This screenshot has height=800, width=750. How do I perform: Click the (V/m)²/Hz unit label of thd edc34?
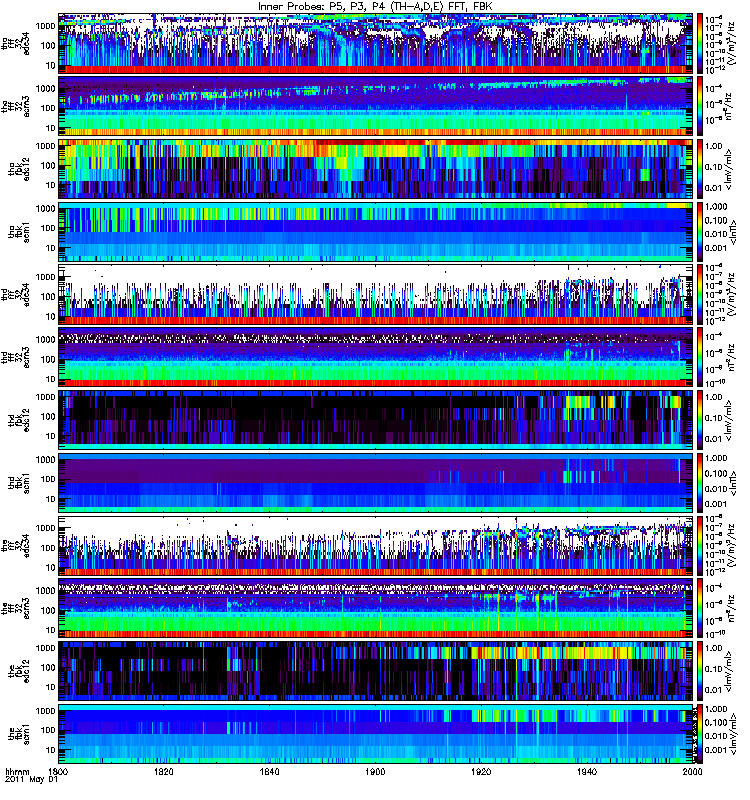pyautogui.click(x=731, y=294)
